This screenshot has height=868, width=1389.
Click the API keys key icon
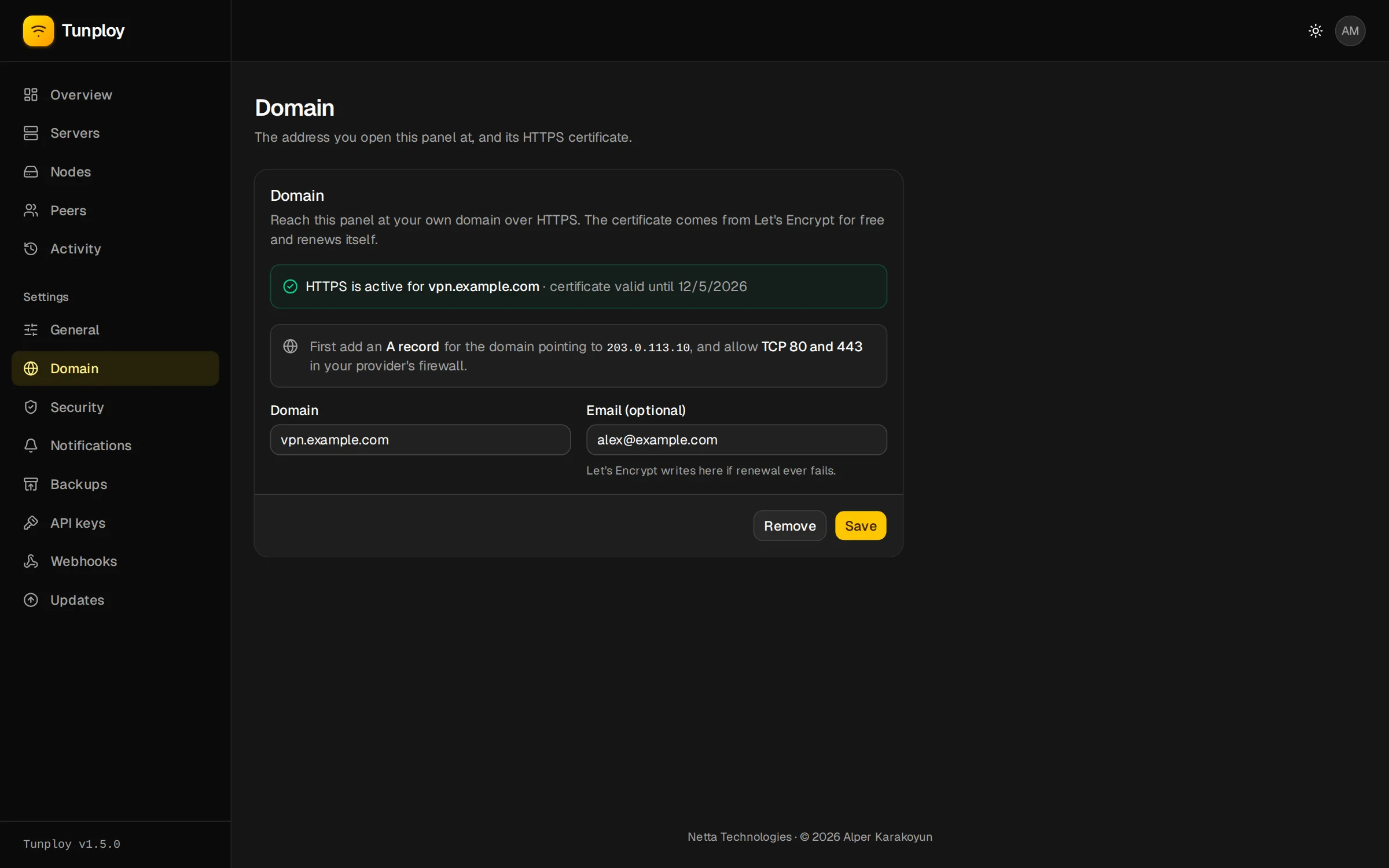tap(31, 523)
